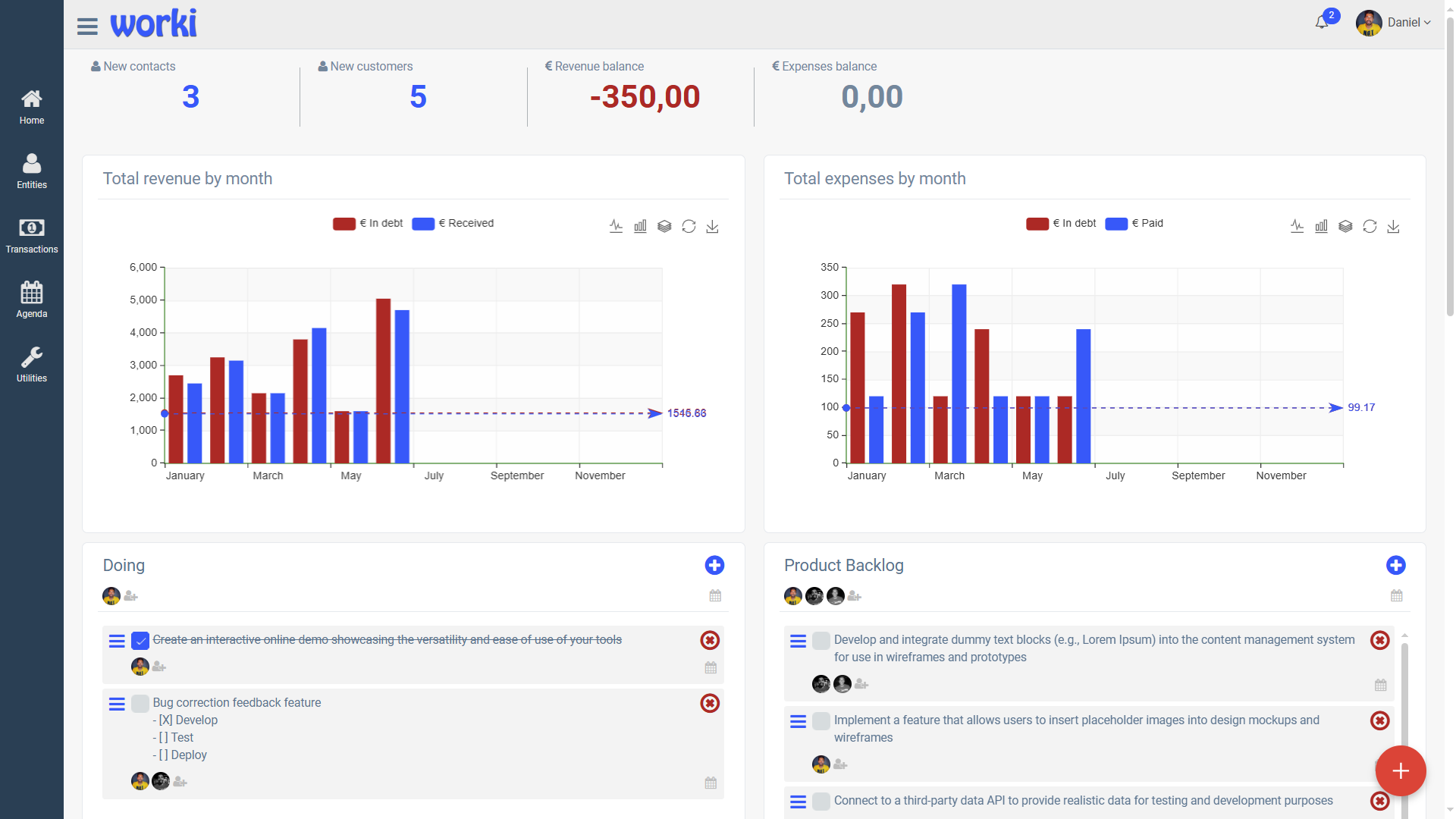Toggle the In debt series in expenses legend
The height and width of the screenshot is (819, 1456).
1061,224
